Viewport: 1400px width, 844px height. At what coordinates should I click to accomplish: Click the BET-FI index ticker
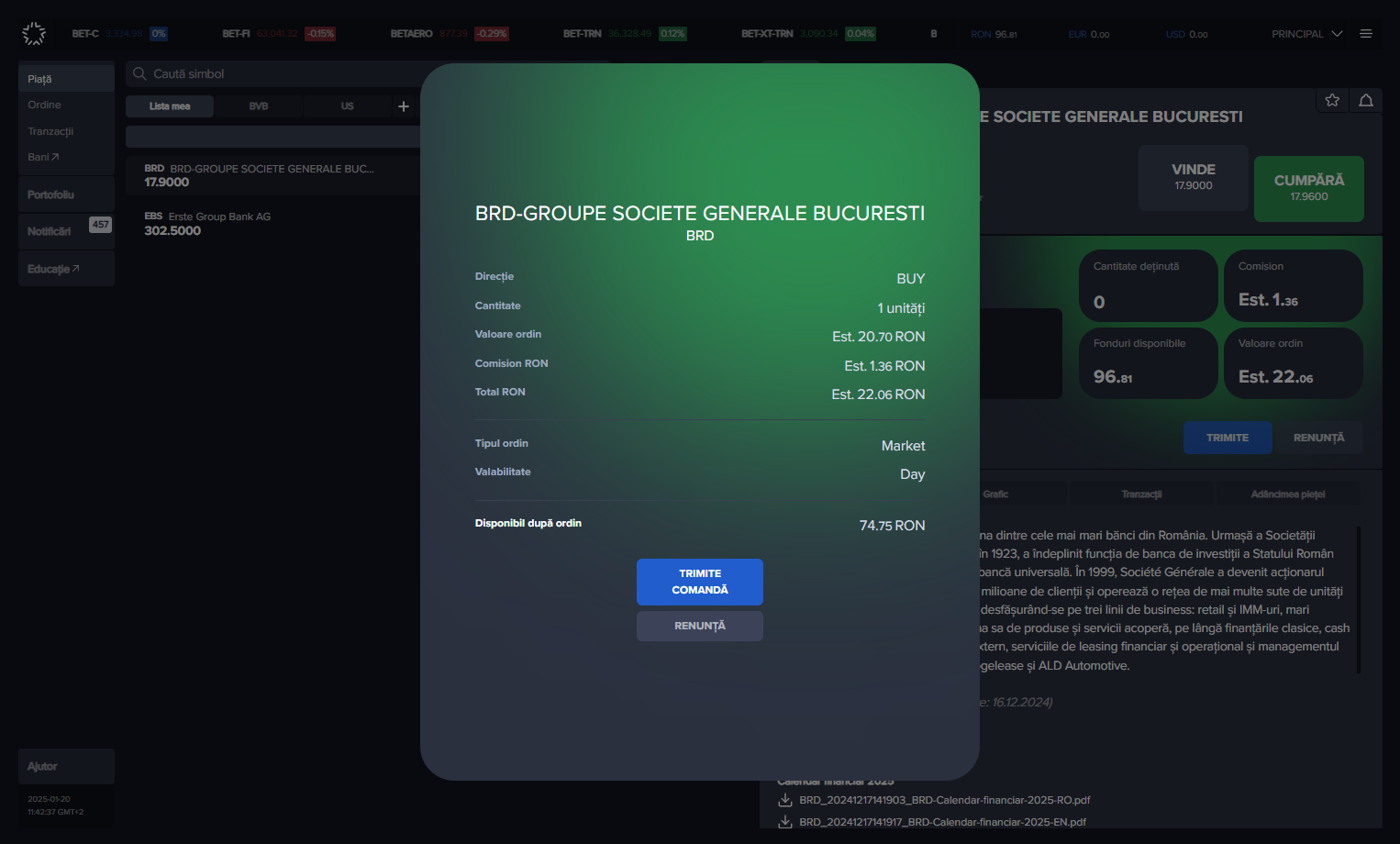tap(279, 34)
